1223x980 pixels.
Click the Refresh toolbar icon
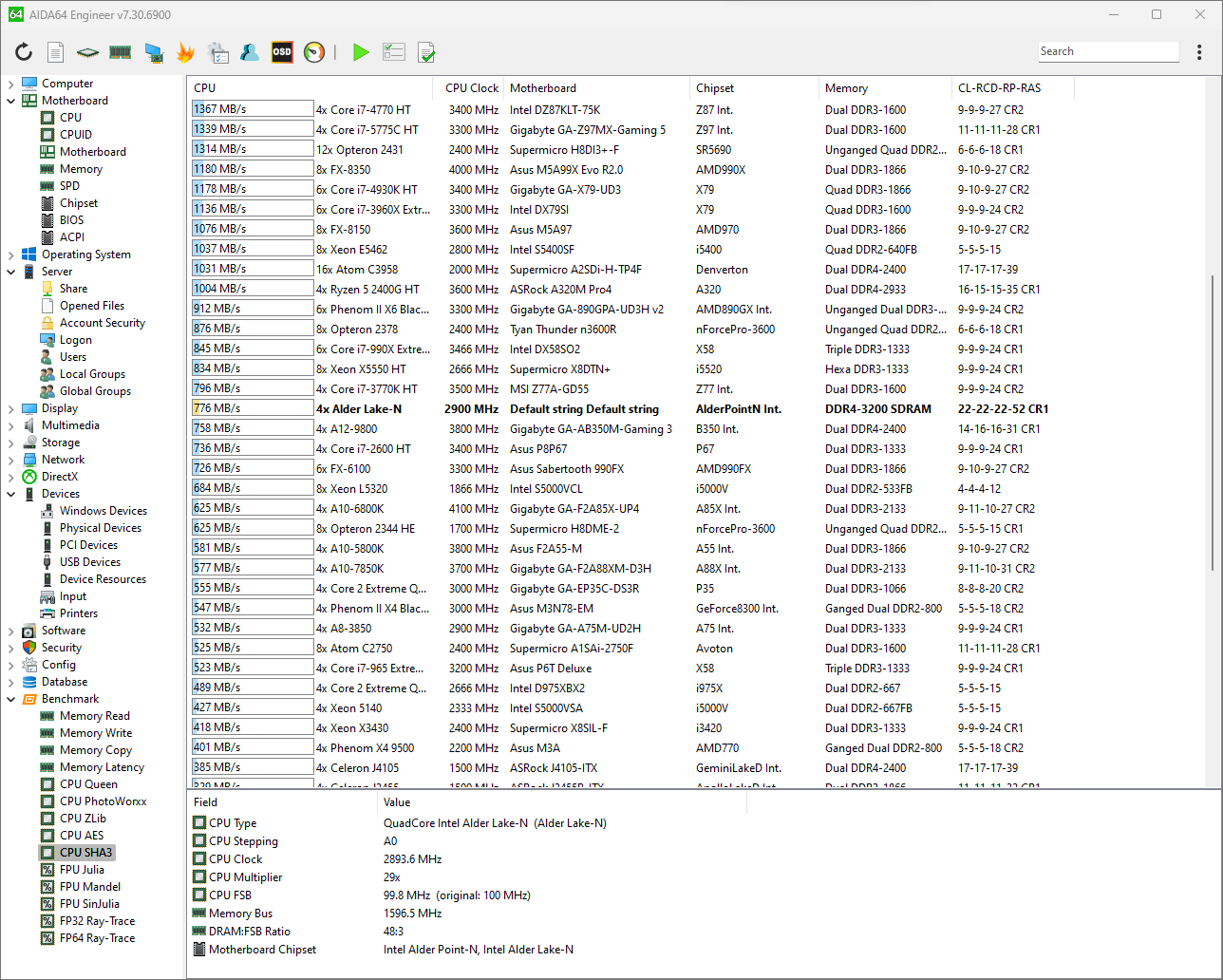pos(24,52)
